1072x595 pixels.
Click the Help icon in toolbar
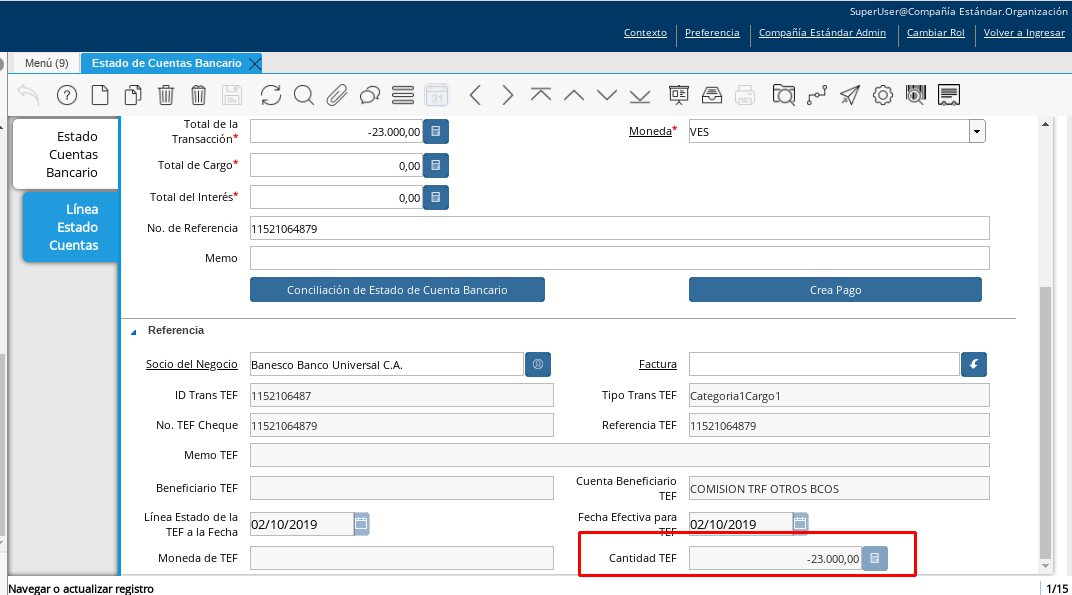coord(67,95)
